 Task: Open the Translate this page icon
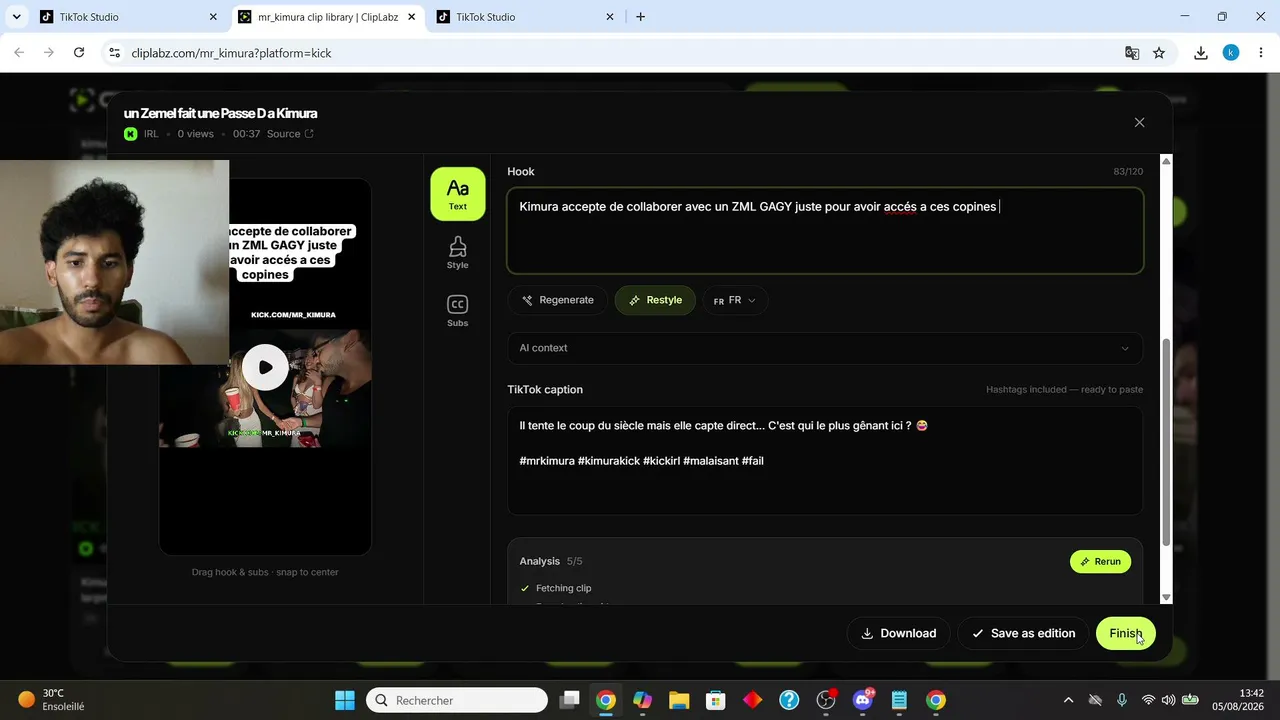pyautogui.click(x=1132, y=53)
